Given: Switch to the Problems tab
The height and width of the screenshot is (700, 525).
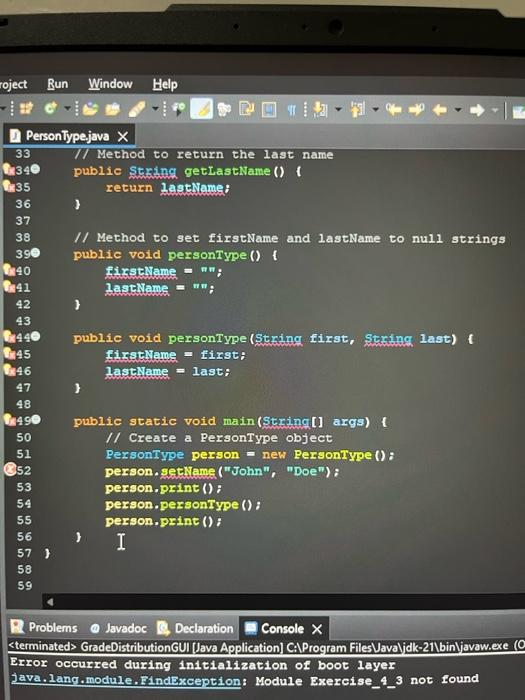Looking at the screenshot, I should pos(44,627).
